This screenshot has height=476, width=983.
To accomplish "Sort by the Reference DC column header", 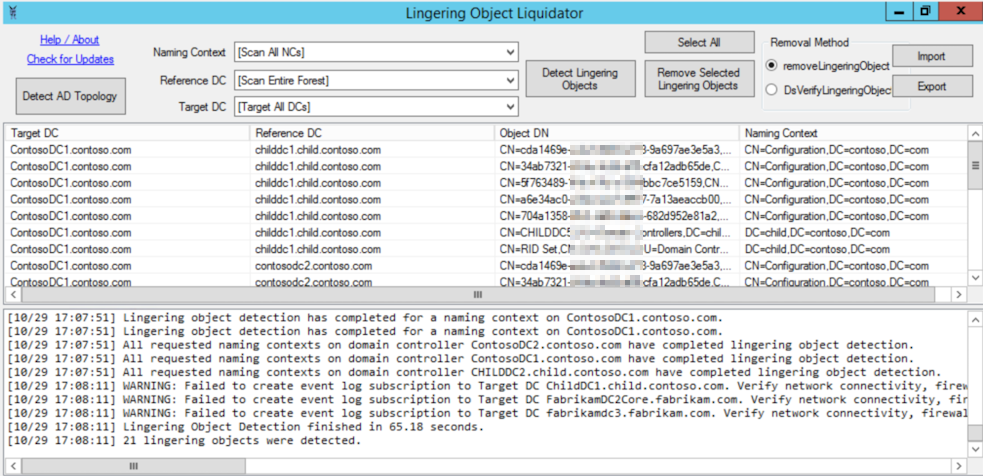I will (x=372, y=133).
